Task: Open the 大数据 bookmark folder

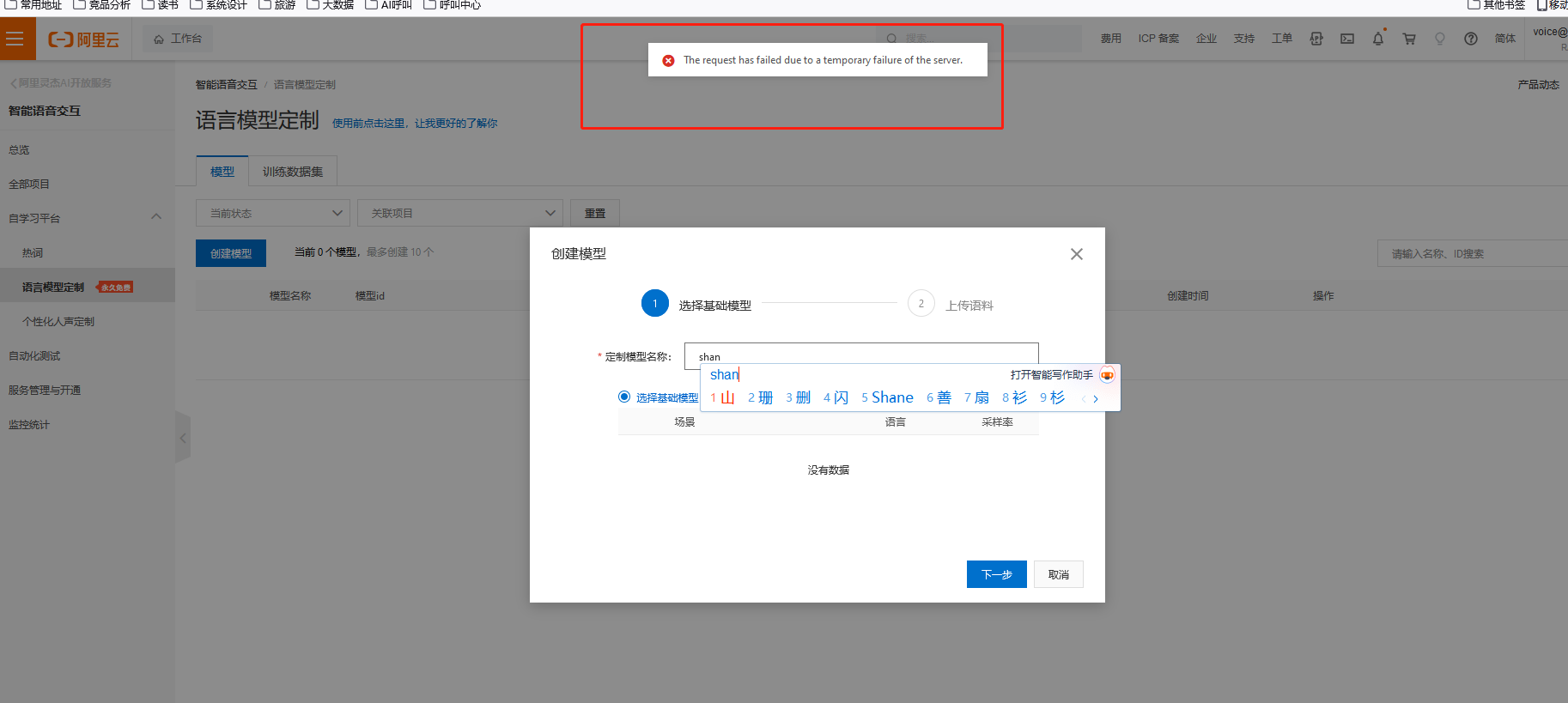Action: [331, 5]
